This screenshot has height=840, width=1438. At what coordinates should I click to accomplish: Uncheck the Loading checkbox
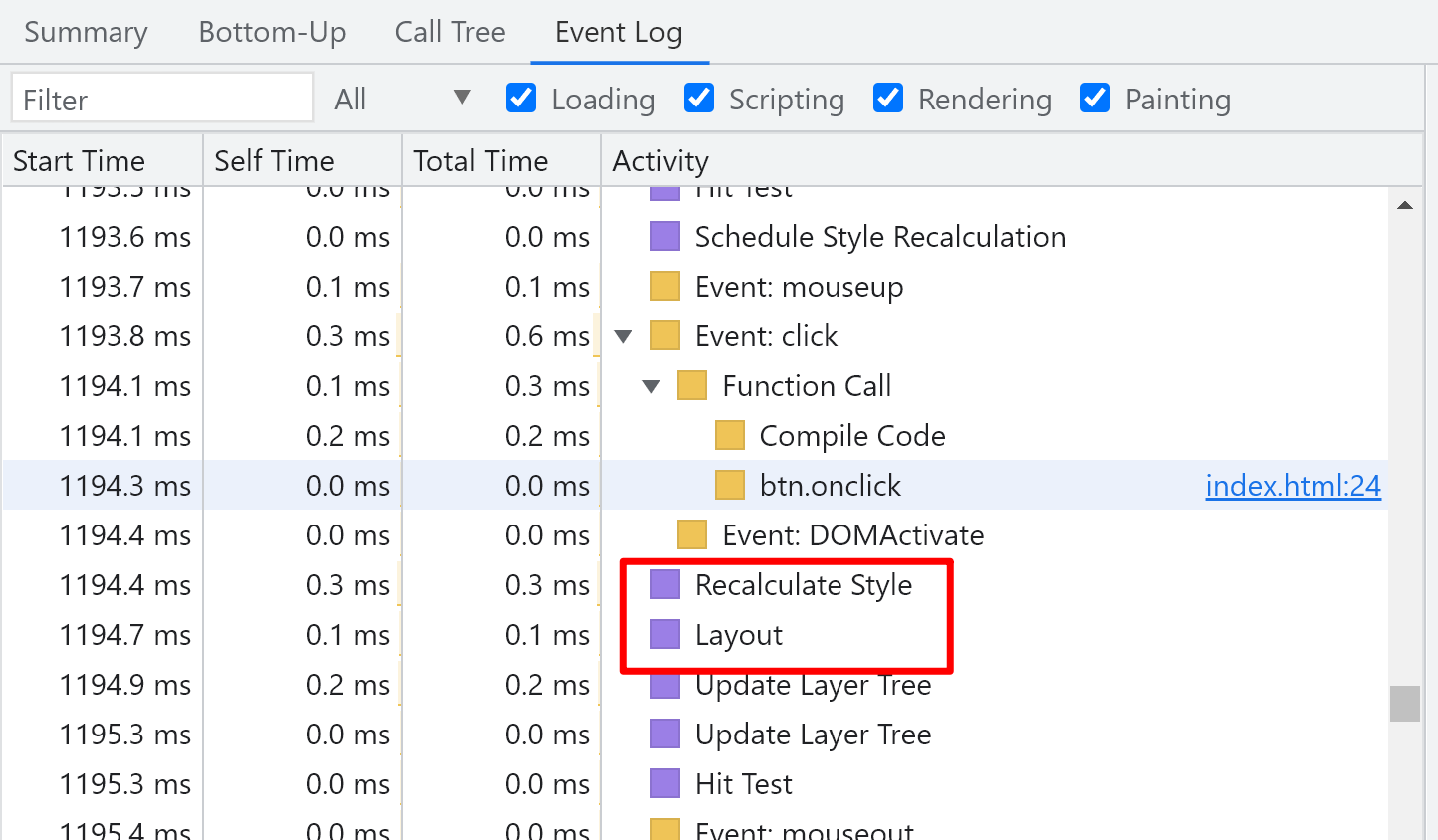pos(521,99)
